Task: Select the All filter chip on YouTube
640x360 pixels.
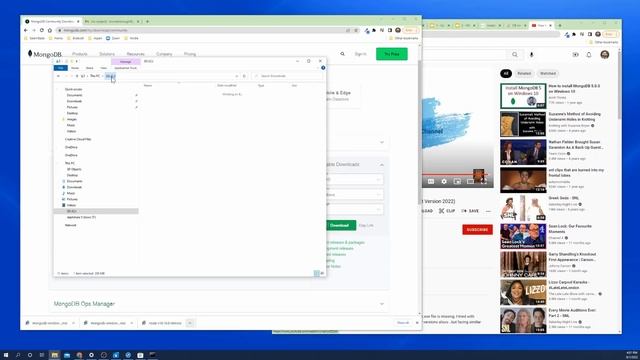Action: 506,73
